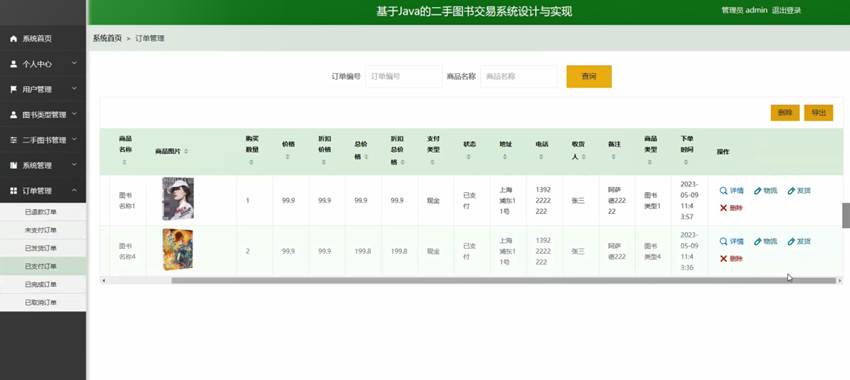Viewport: 850px width, 380px height.
Task: Expand the 图书类型管理 chevron
Action: tap(74, 114)
